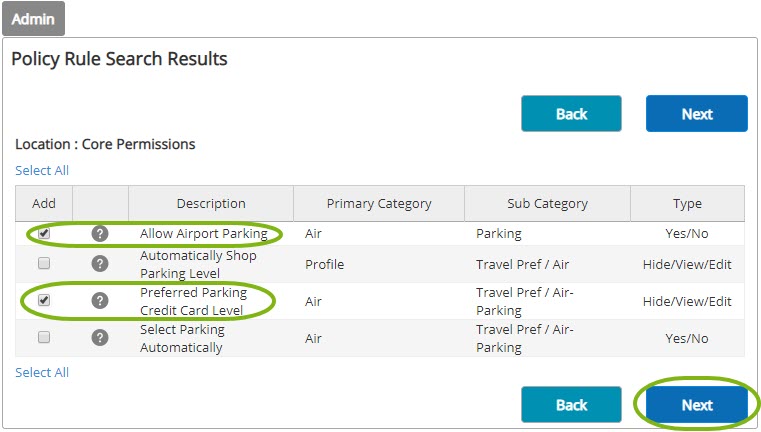Open help icon for Allow Airport Parking
The height and width of the screenshot is (432, 761).
99,234
